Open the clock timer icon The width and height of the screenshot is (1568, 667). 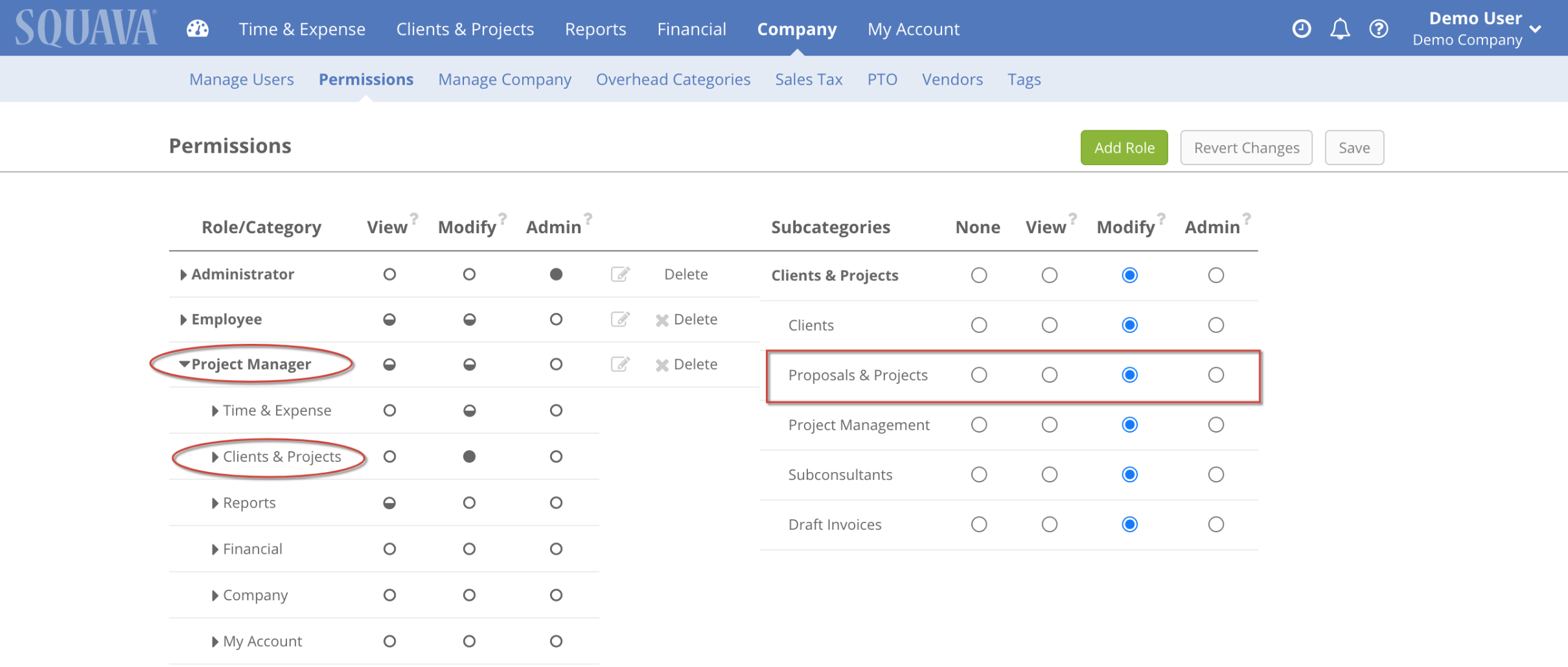[1301, 28]
